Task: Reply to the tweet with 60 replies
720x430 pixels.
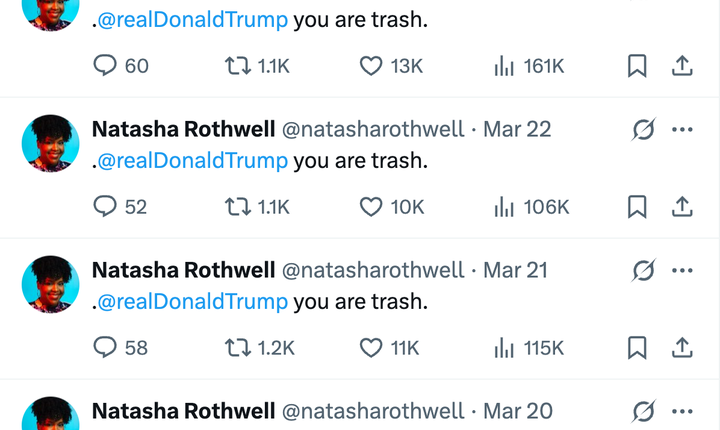Action: point(105,66)
